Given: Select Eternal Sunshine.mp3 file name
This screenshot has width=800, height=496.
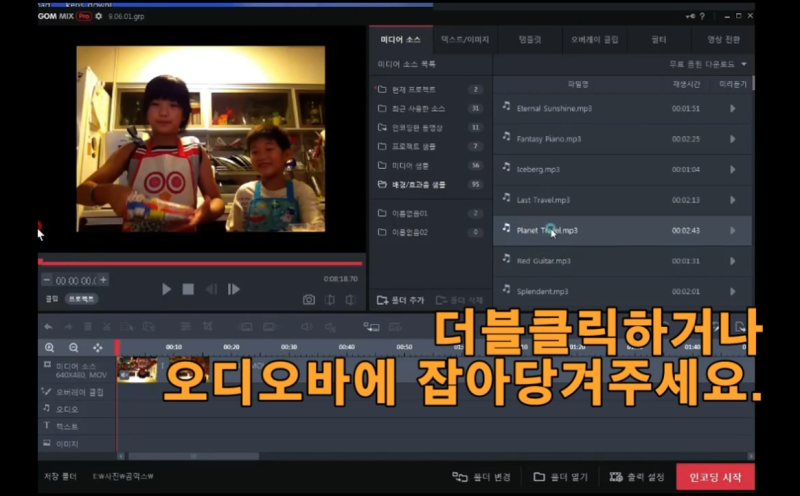Looking at the screenshot, I should point(554,109).
